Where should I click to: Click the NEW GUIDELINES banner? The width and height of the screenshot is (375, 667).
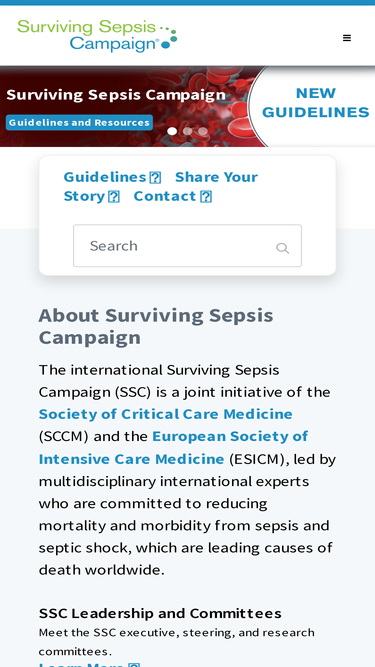click(x=315, y=103)
